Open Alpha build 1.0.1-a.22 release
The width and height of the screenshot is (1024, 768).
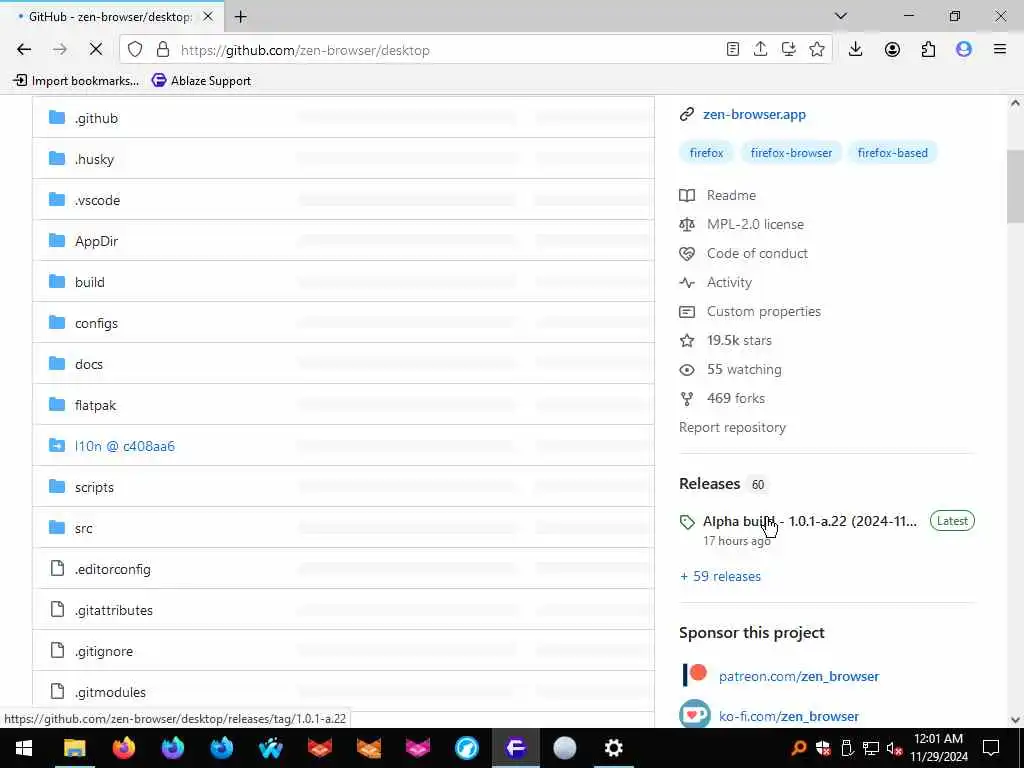click(x=810, y=521)
